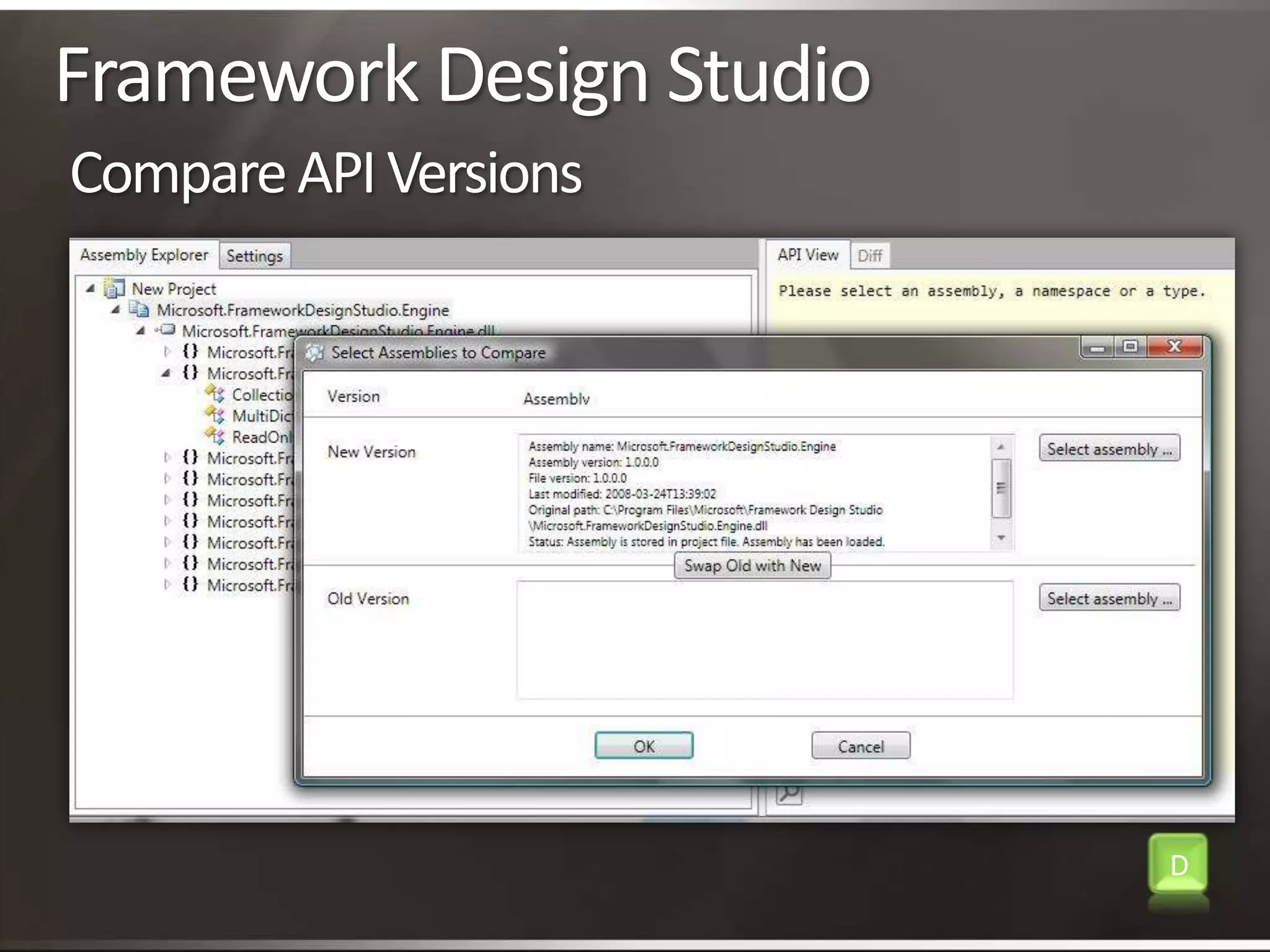The image size is (1270, 952).
Task: Click the ReadOnl class icon
Action: (215, 436)
